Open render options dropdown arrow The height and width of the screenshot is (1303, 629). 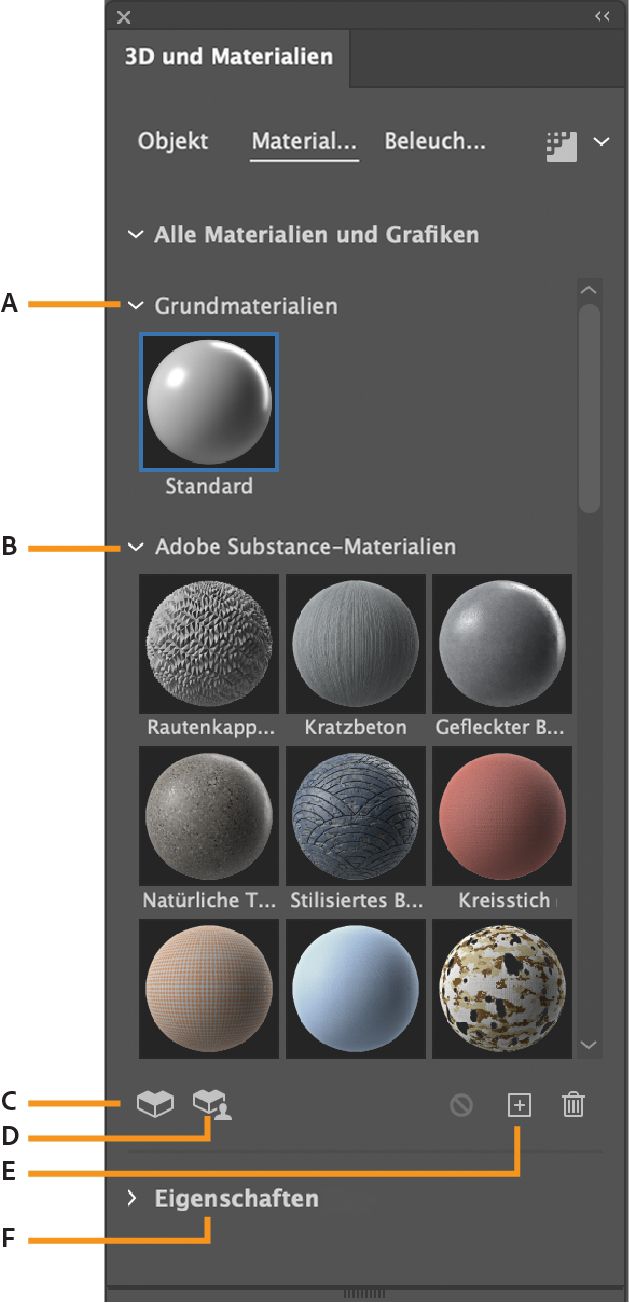pyautogui.click(x=601, y=143)
